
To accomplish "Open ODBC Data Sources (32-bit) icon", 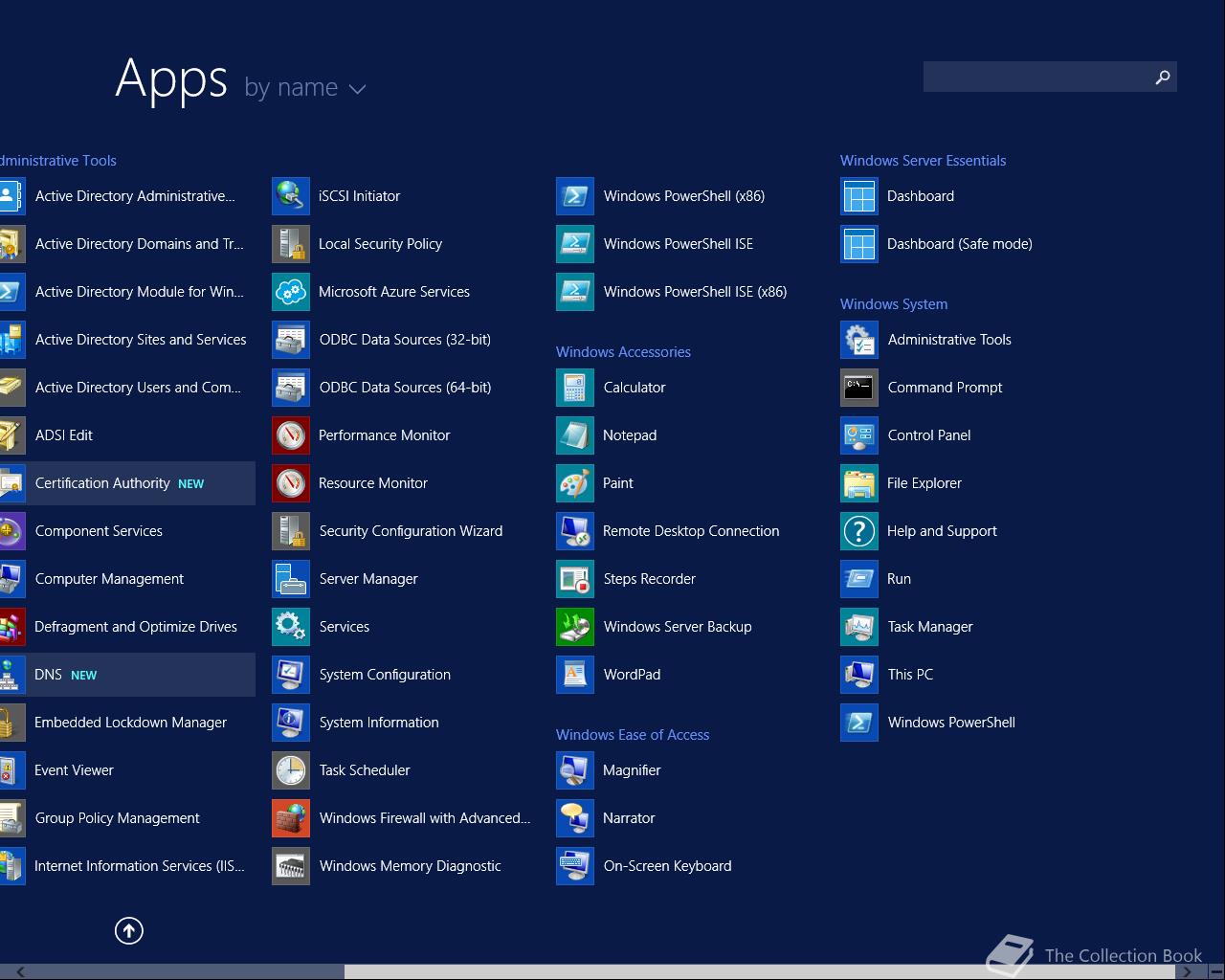I will click(x=291, y=340).
